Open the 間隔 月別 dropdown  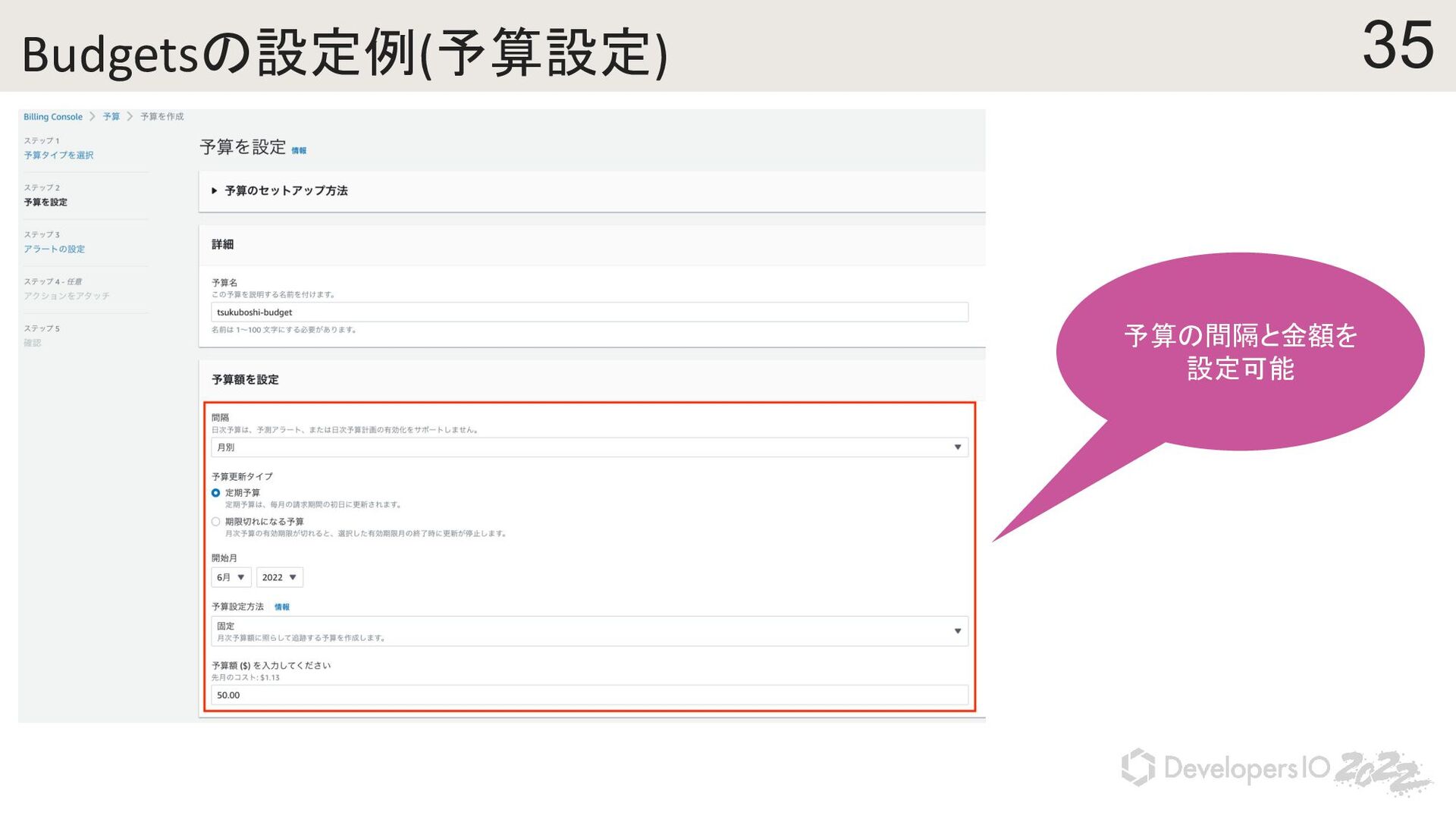[x=589, y=447]
